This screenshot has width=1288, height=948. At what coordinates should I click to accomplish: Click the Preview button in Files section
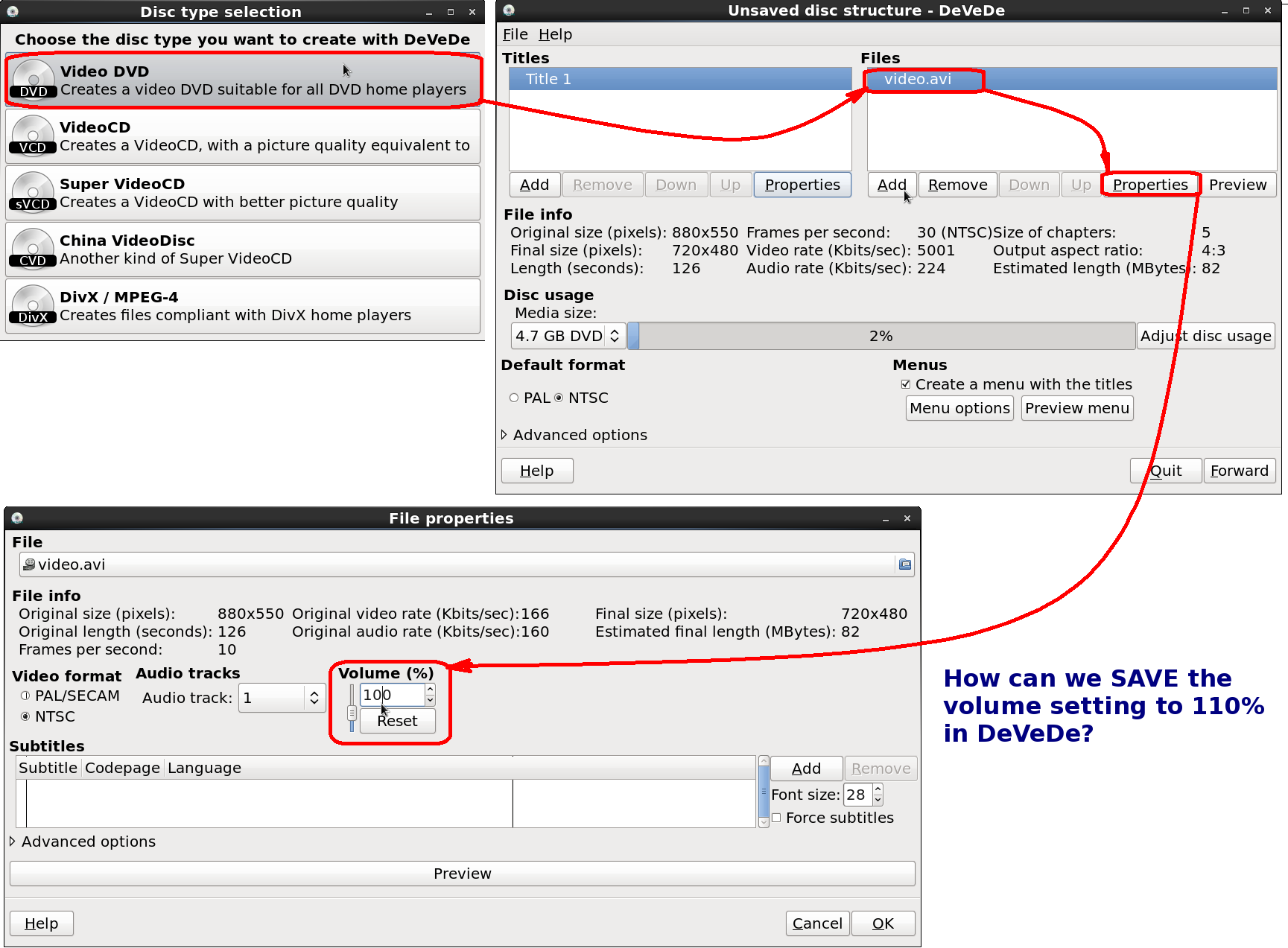1237,185
